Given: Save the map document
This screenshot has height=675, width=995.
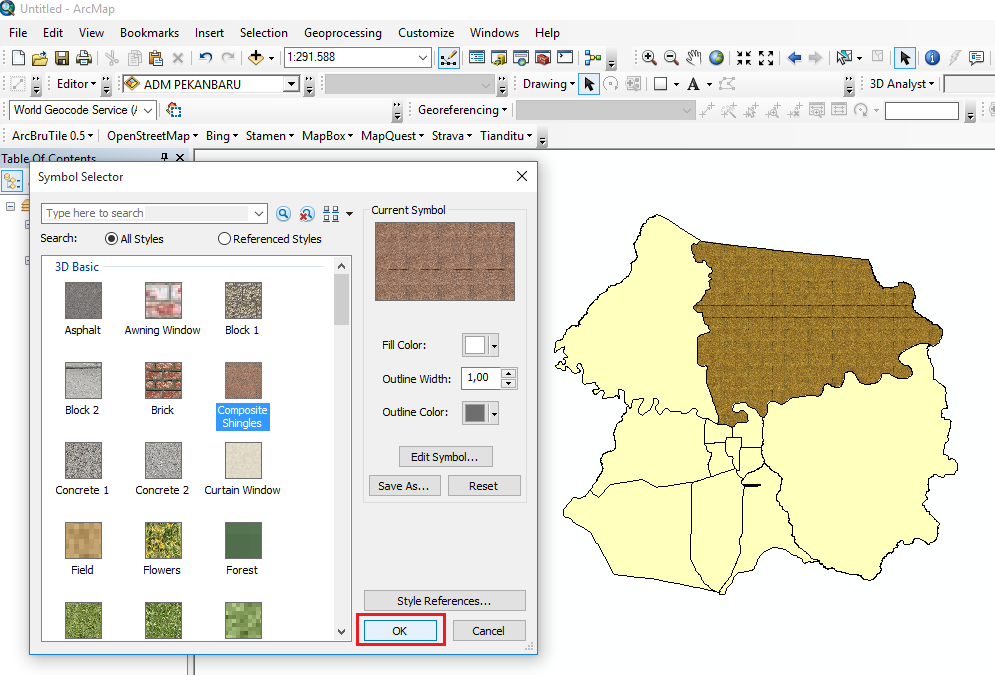Looking at the screenshot, I should [x=62, y=58].
